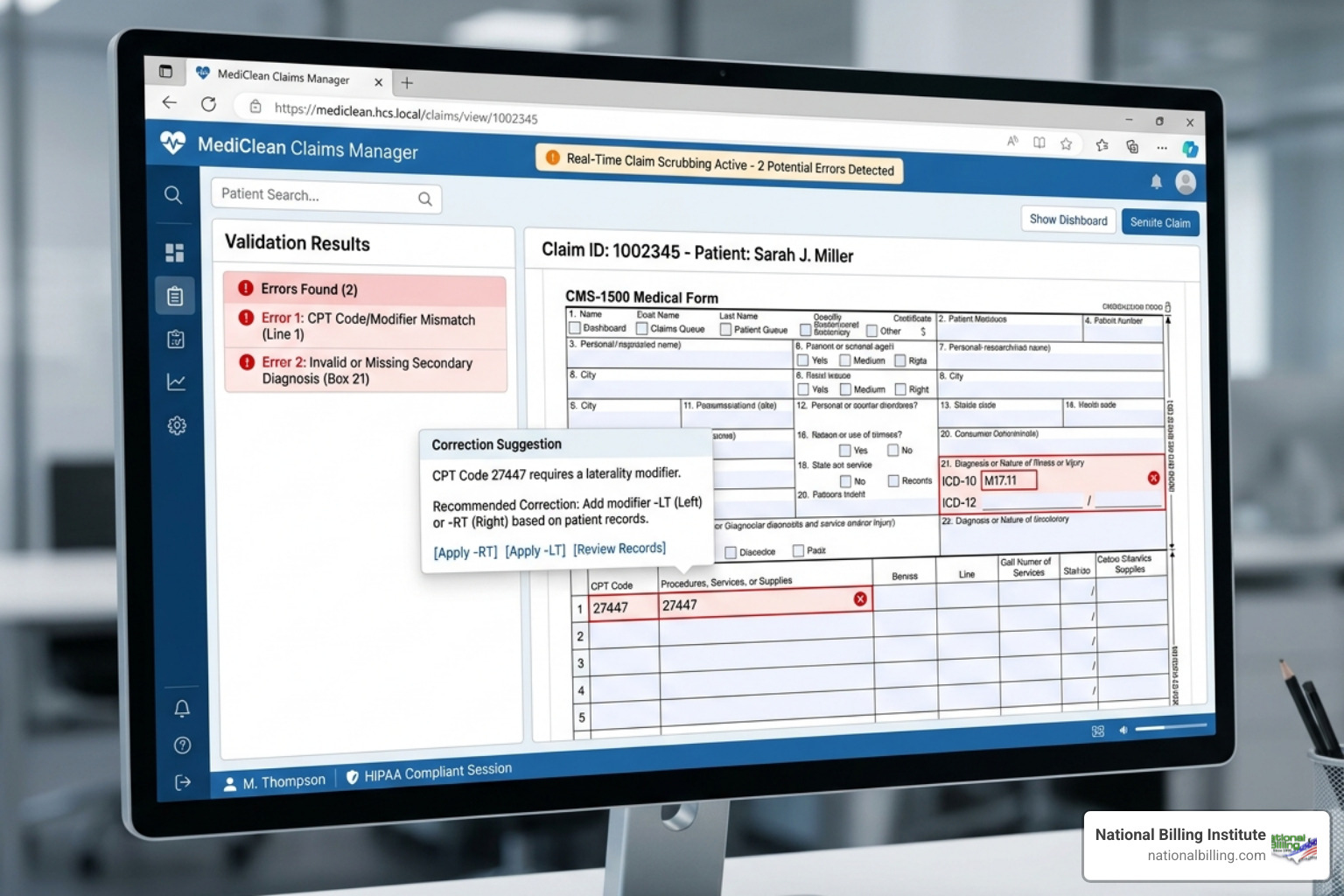
Task: Click the Real-Time Claim Scrubbing banner
Action: 719,164
